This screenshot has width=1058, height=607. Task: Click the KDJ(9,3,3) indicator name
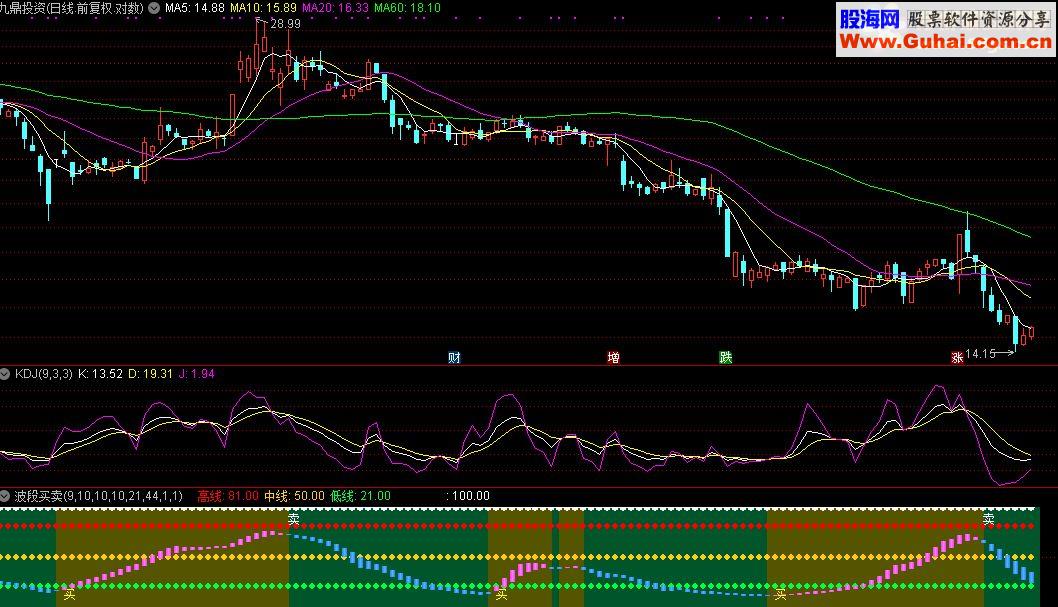coord(43,374)
